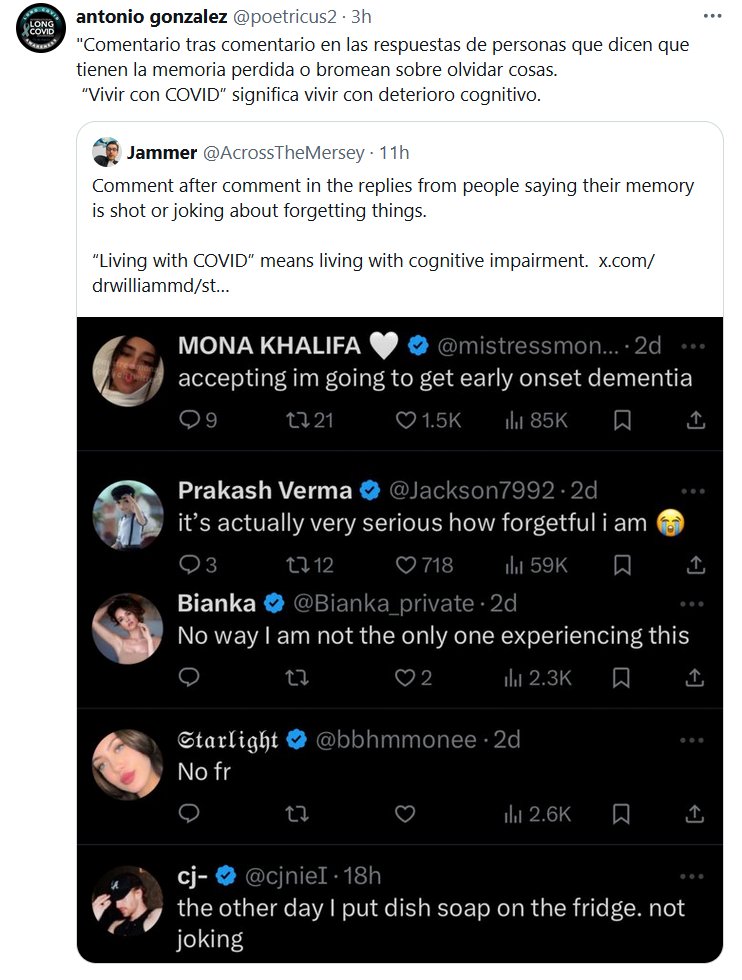Share MONA KHALIFA's tweet
The width and height of the screenshot is (742, 980).
click(696, 421)
